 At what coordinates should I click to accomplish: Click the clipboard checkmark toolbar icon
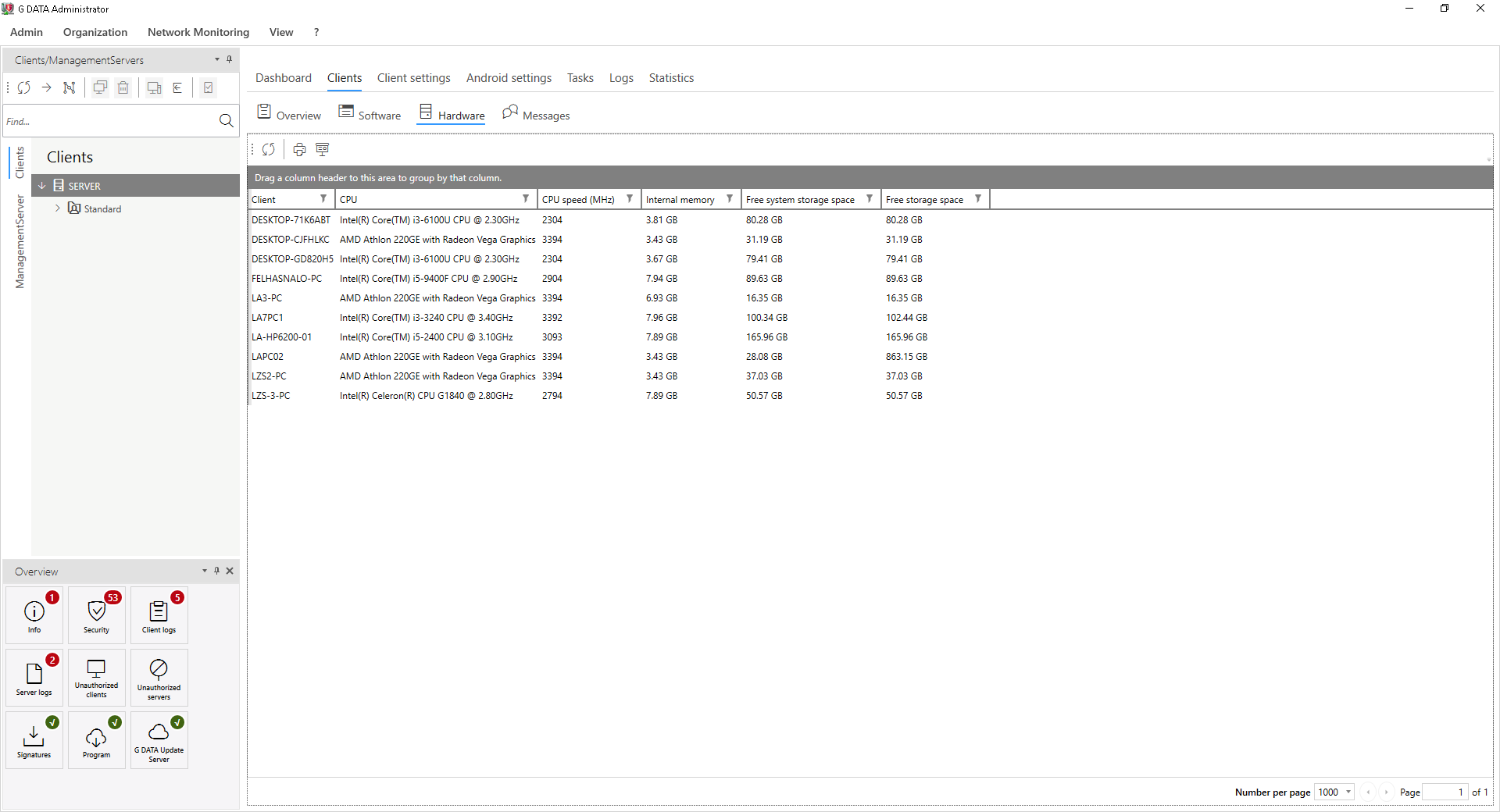[x=209, y=87]
